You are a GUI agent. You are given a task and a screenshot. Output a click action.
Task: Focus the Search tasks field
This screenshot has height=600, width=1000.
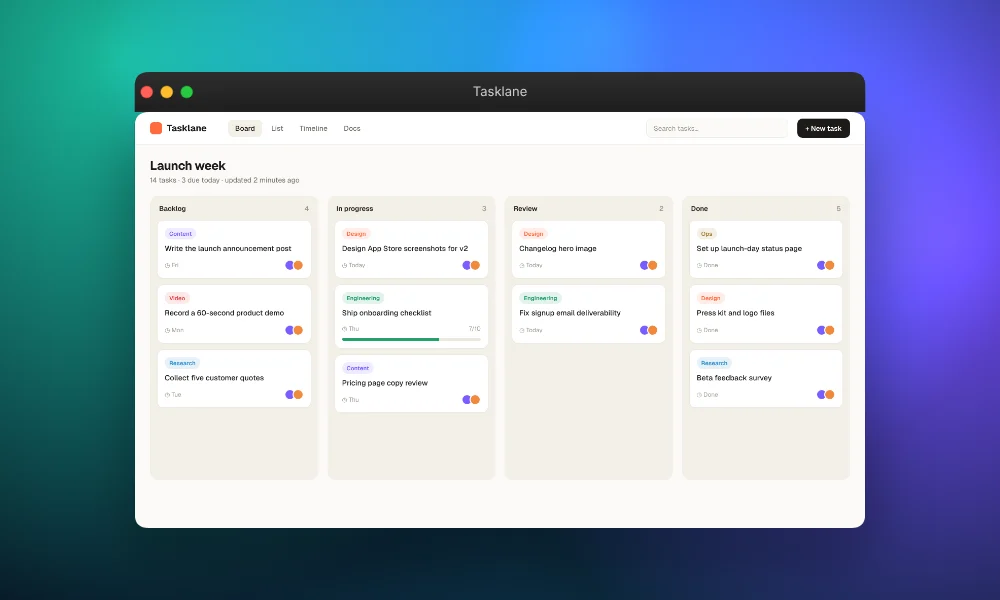pyautogui.click(x=717, y=128)
